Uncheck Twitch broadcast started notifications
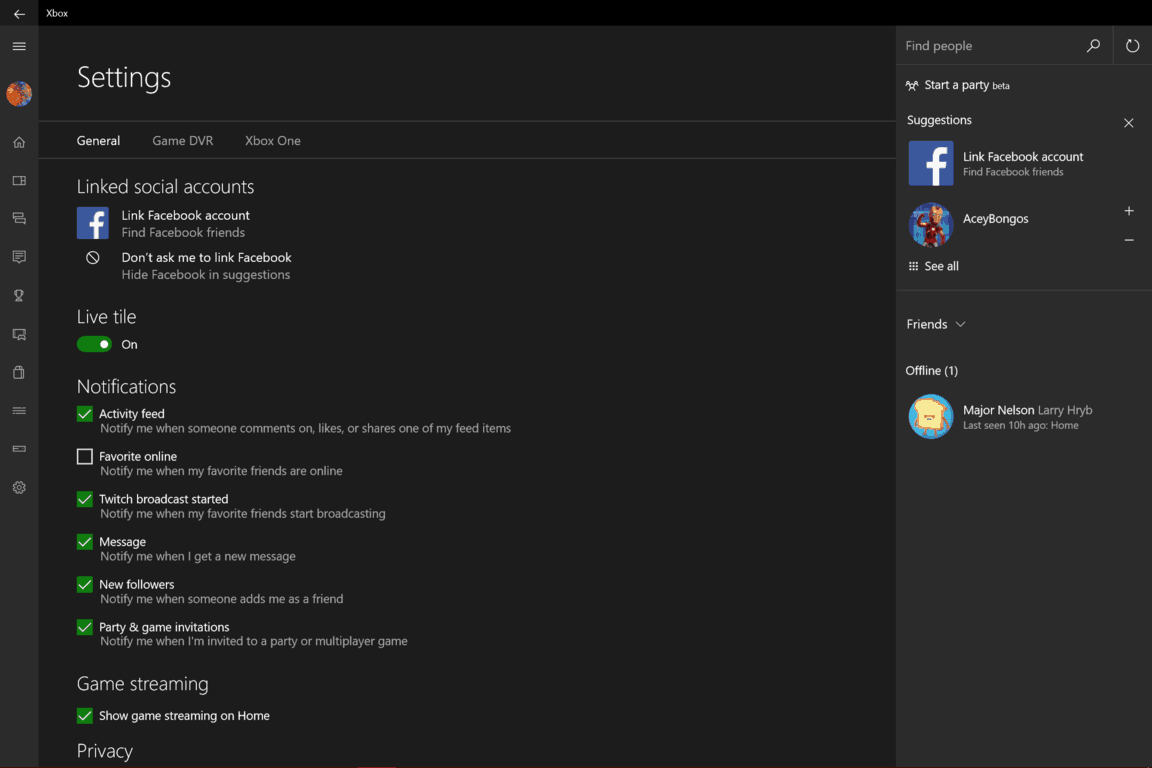Image resolution: width=1152 pixels, height=768 pixels. [84, 499]
